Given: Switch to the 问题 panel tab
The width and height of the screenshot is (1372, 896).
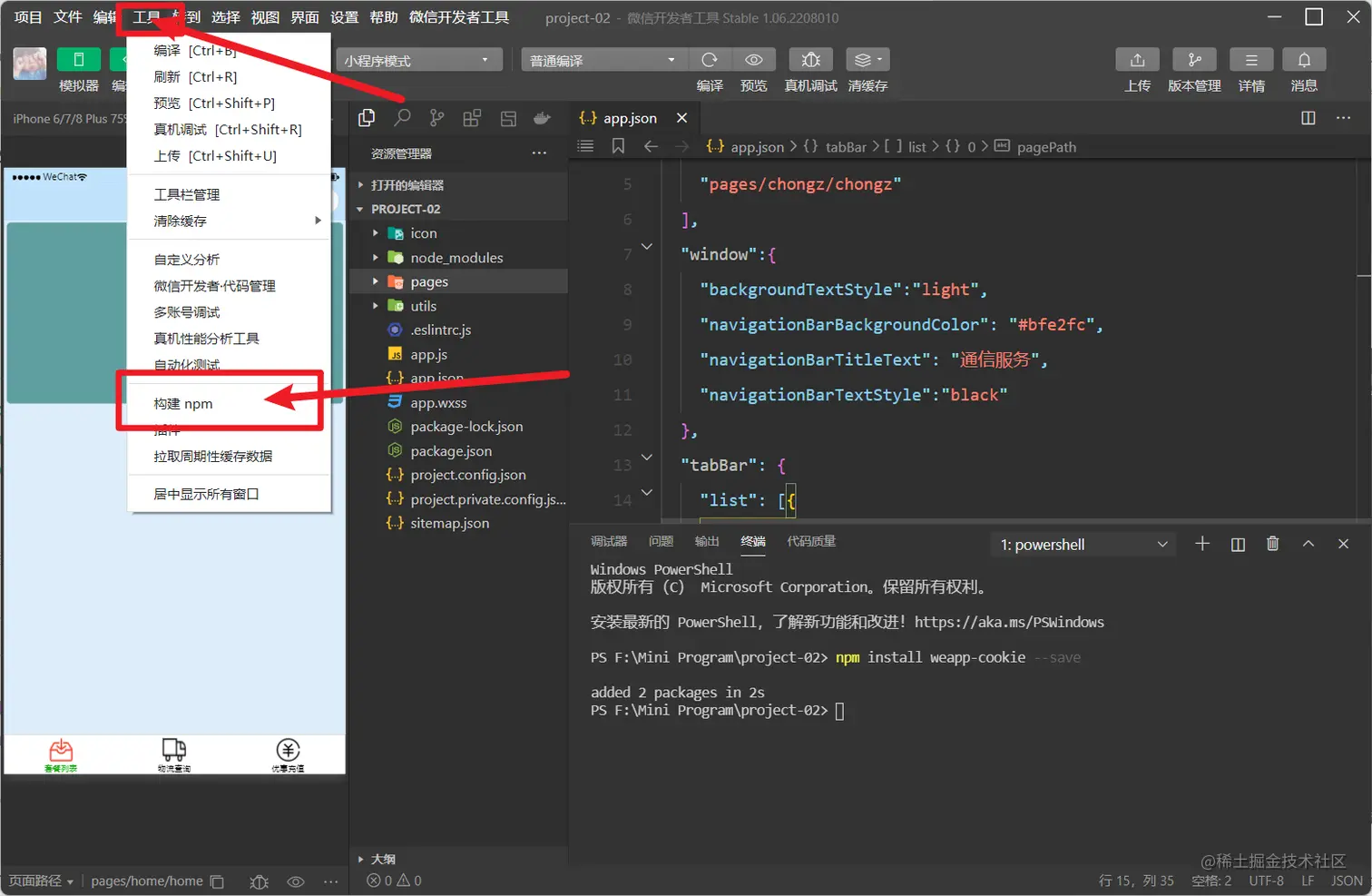Looking at the screenshot, I should [x=661, y=542].
